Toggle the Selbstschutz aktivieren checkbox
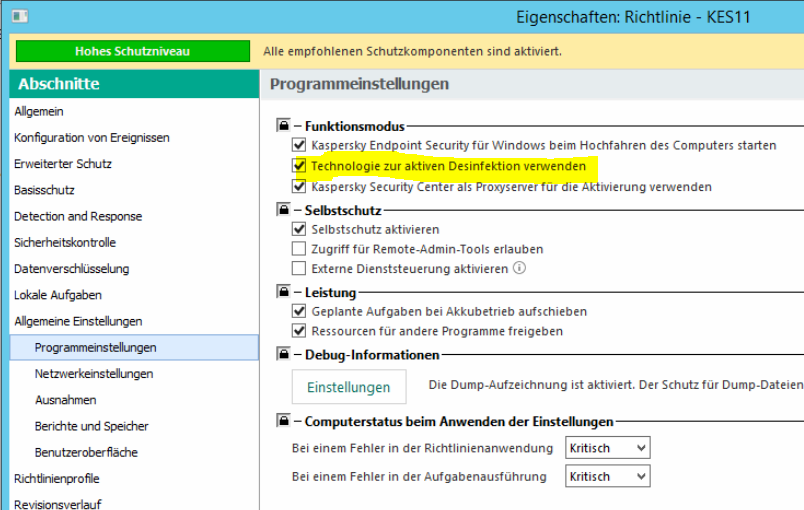The height and width of the screenshot is (510, 804). coord(299,229)
